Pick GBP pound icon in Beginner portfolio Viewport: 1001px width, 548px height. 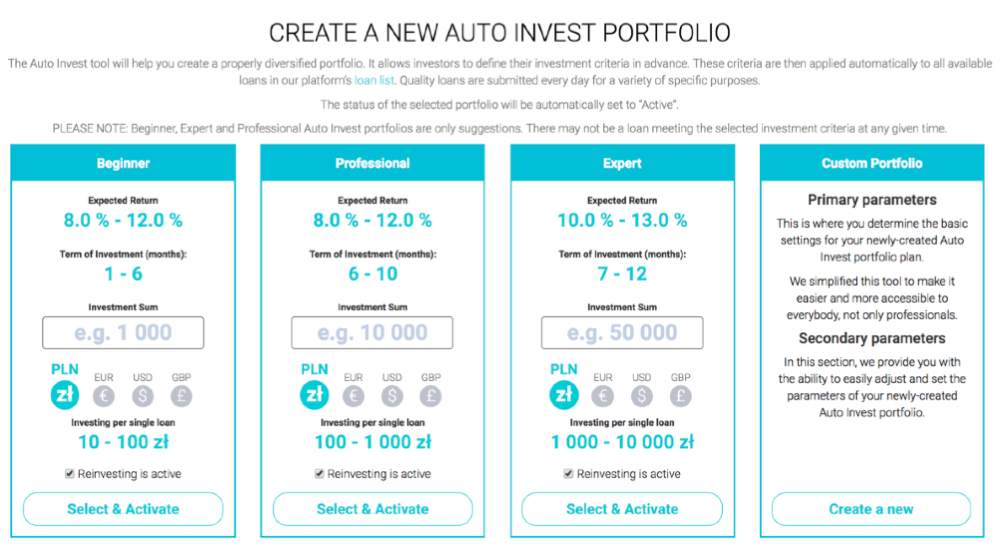(x=181, y=396)
